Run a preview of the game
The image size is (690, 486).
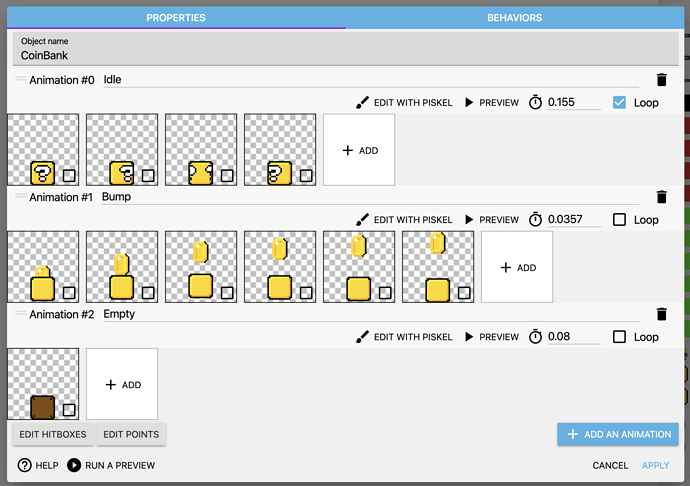tap(111, 465)
